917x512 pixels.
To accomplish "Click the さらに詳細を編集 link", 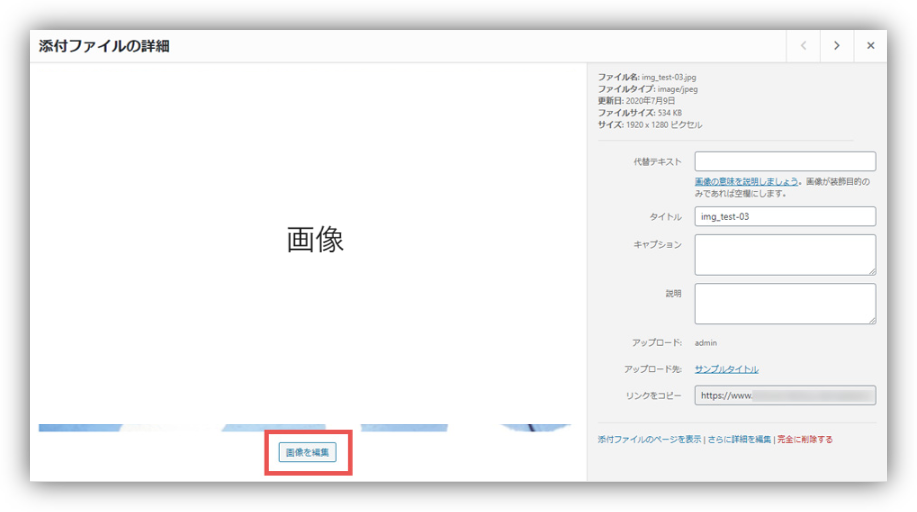I will [x=739, y=439].
